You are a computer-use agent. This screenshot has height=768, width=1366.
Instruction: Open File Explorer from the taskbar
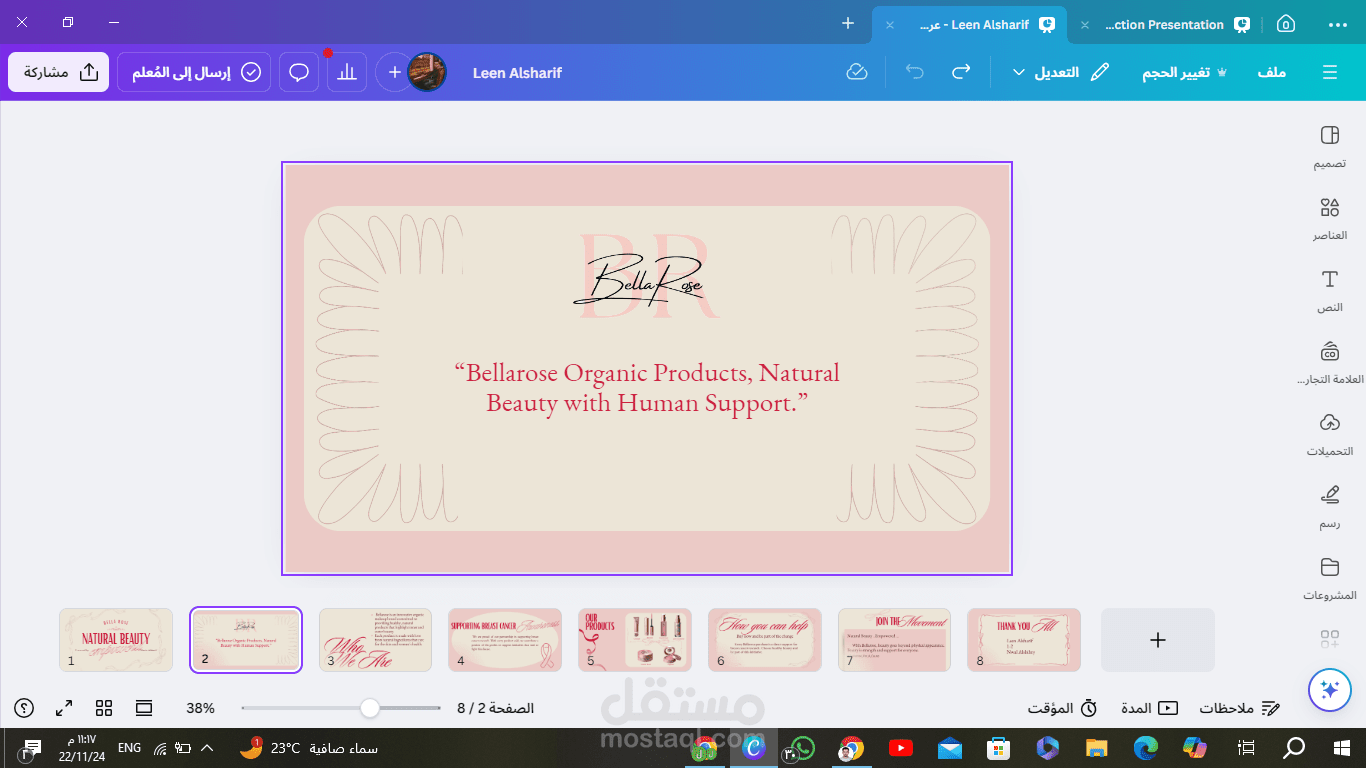[x=1097, y=747]
